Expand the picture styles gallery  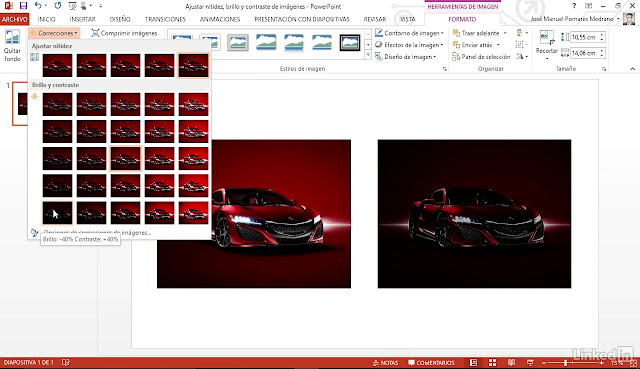(x=368, y=54)
